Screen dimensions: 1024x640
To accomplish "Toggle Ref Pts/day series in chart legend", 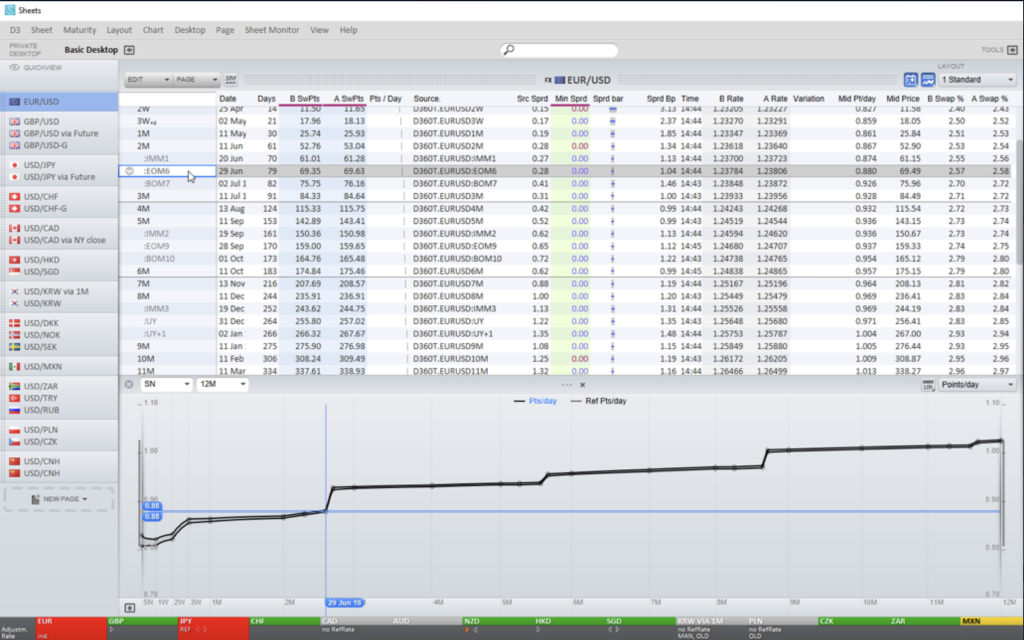I will click(600, 401).
